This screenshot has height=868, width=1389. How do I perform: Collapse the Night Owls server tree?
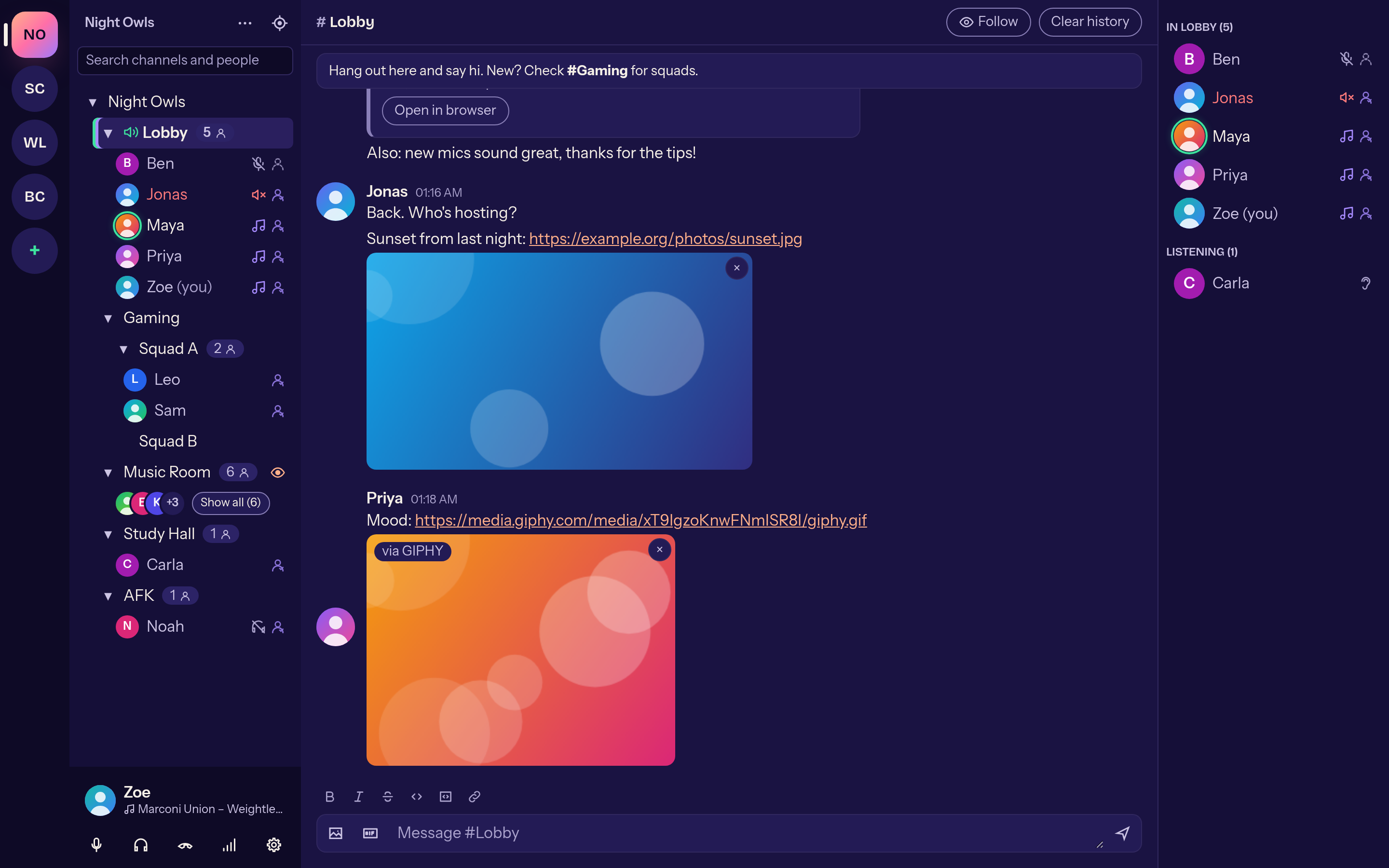coord(93,102)
